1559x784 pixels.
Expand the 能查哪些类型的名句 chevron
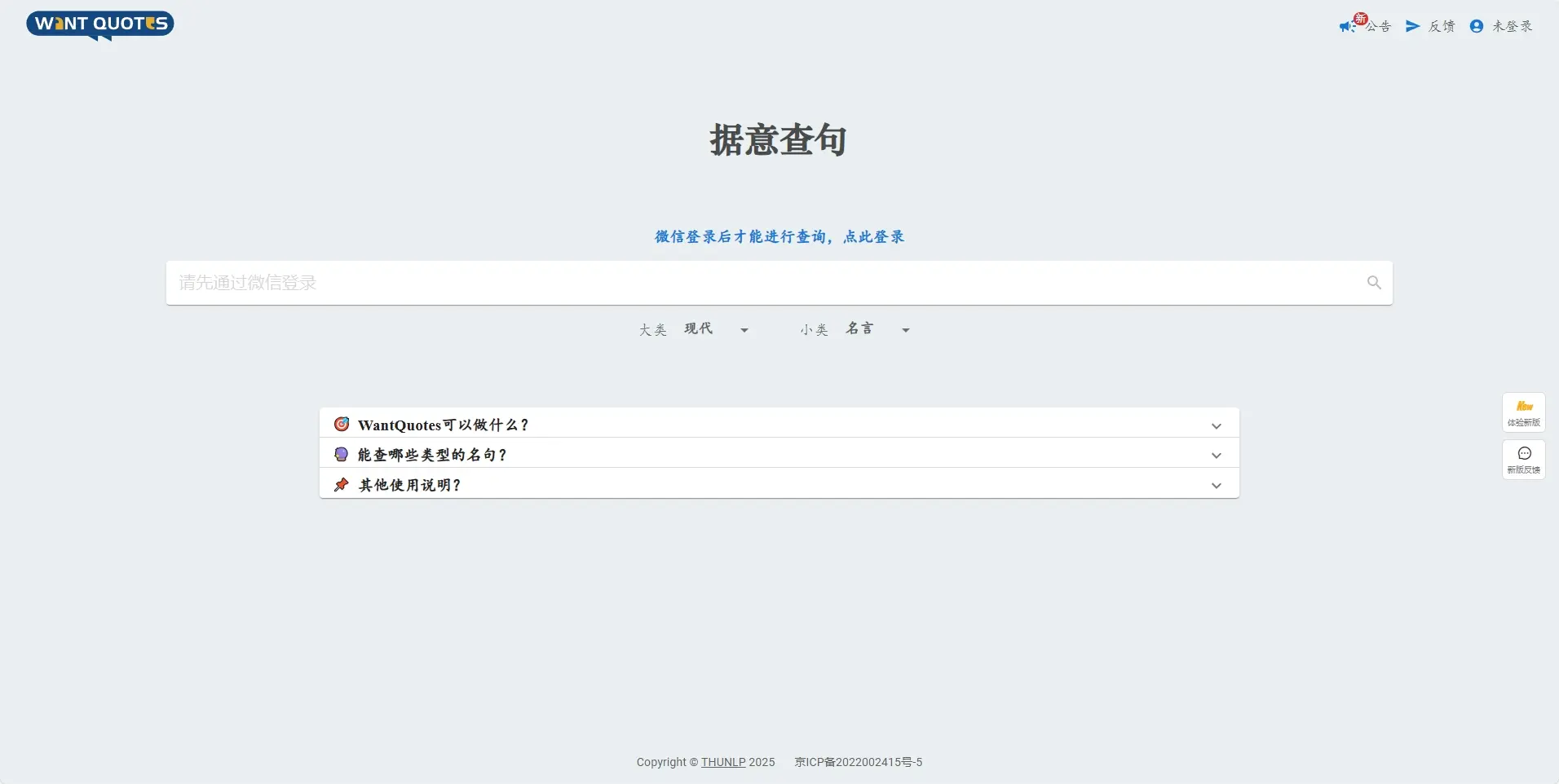click(1216, 456)
